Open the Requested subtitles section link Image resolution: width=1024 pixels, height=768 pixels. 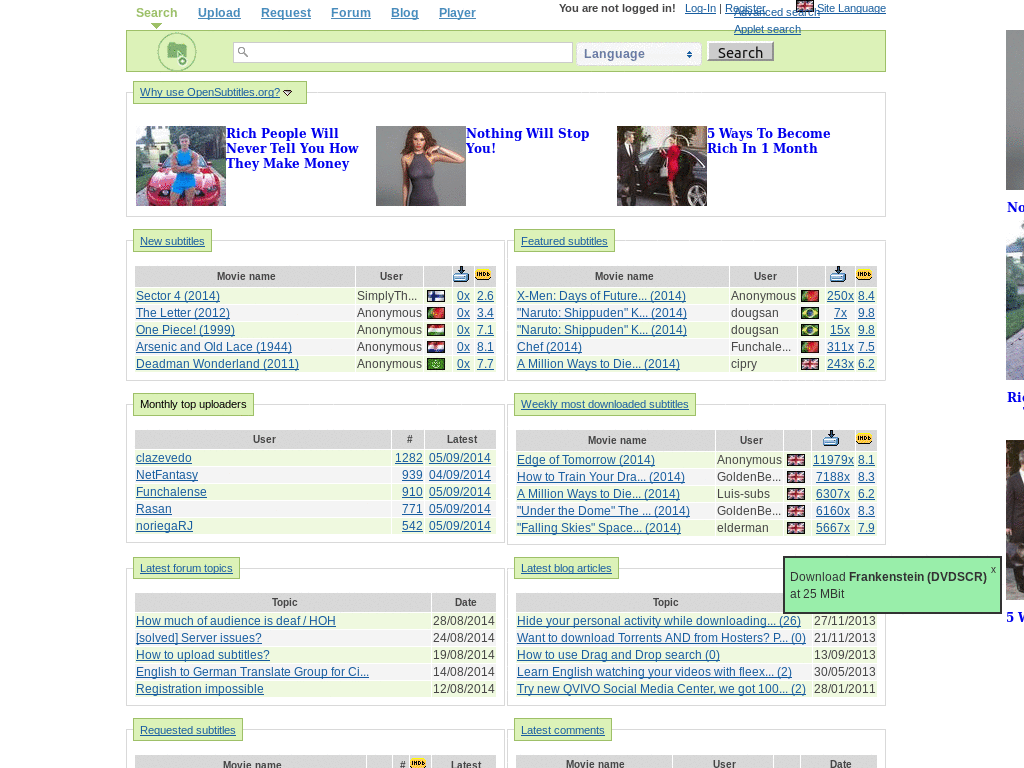pos(187,730)
